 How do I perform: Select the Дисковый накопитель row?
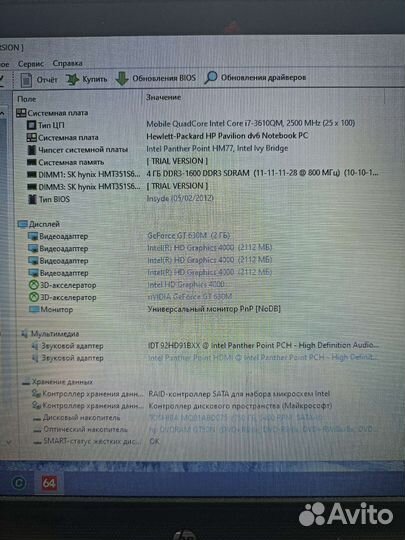(177, 418)
